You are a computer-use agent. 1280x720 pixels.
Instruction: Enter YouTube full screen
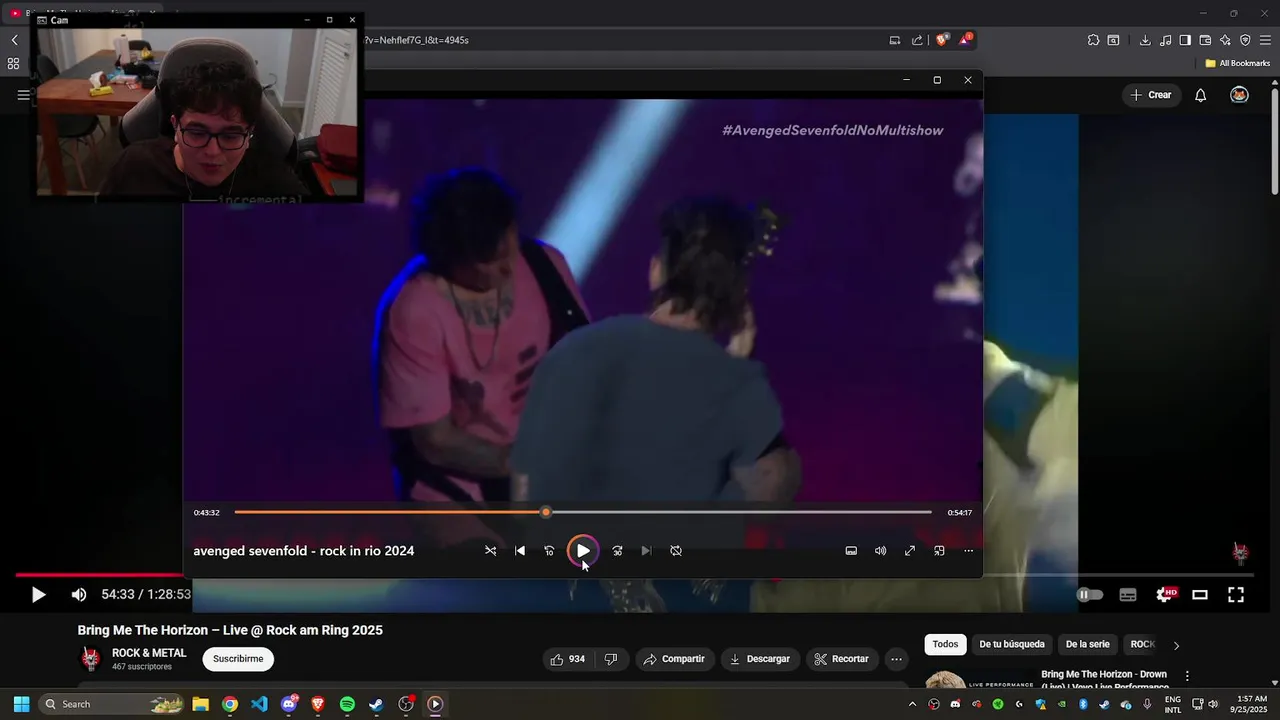(x=1236, y=595)
